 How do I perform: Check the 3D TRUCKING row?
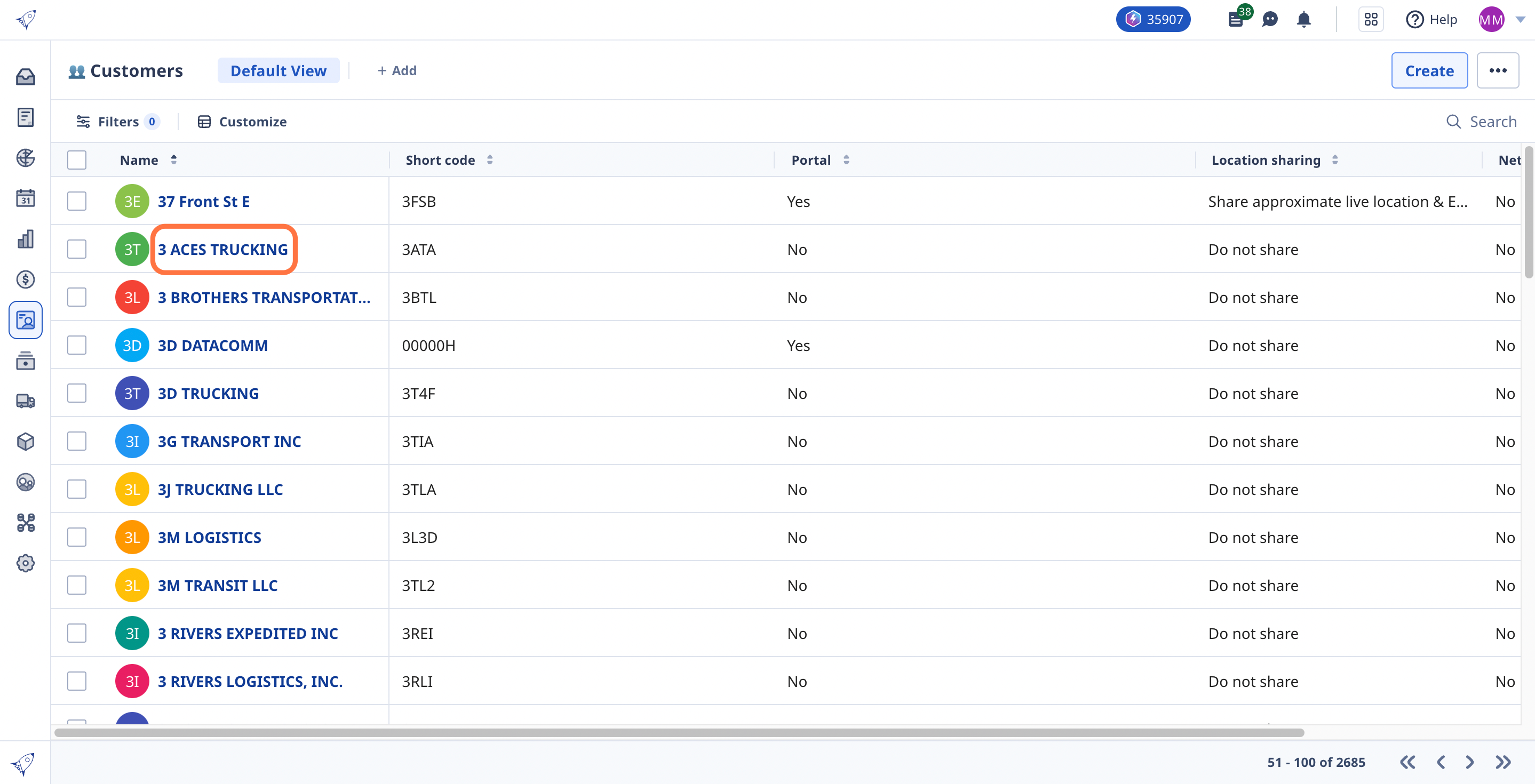(77, 393)
